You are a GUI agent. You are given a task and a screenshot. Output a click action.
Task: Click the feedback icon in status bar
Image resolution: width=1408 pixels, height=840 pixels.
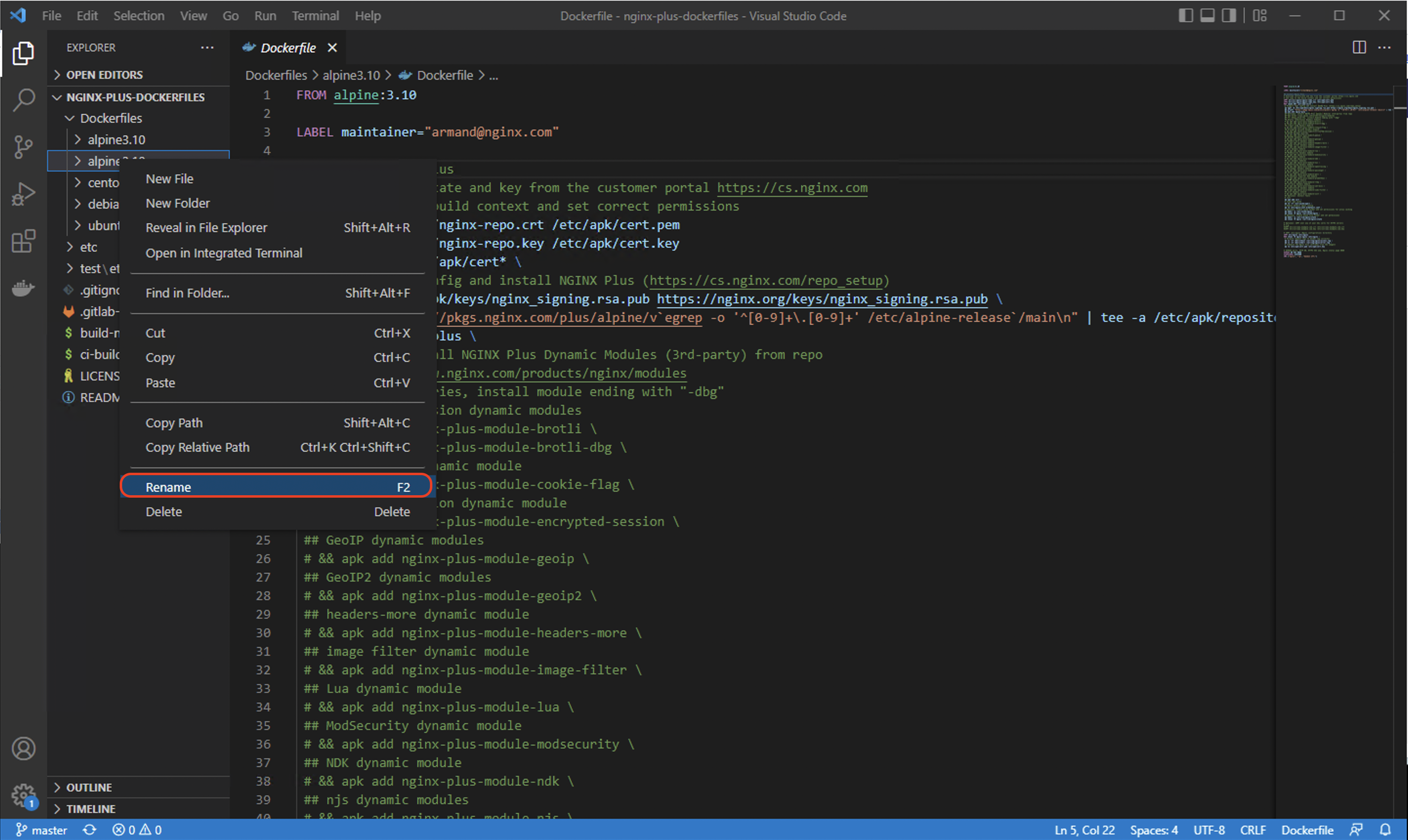(x=1356, y=830)
